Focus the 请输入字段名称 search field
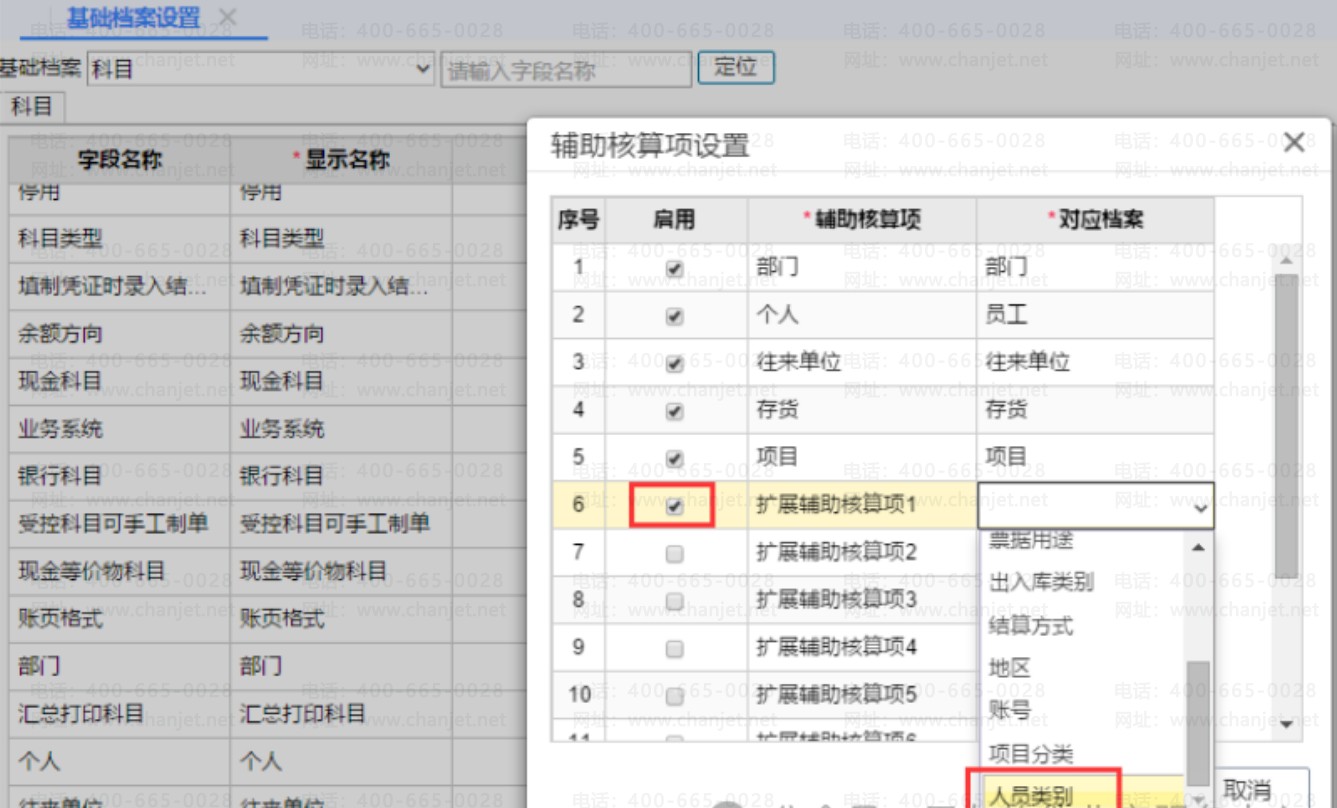 pyautogui.click(x=566, y=69)
